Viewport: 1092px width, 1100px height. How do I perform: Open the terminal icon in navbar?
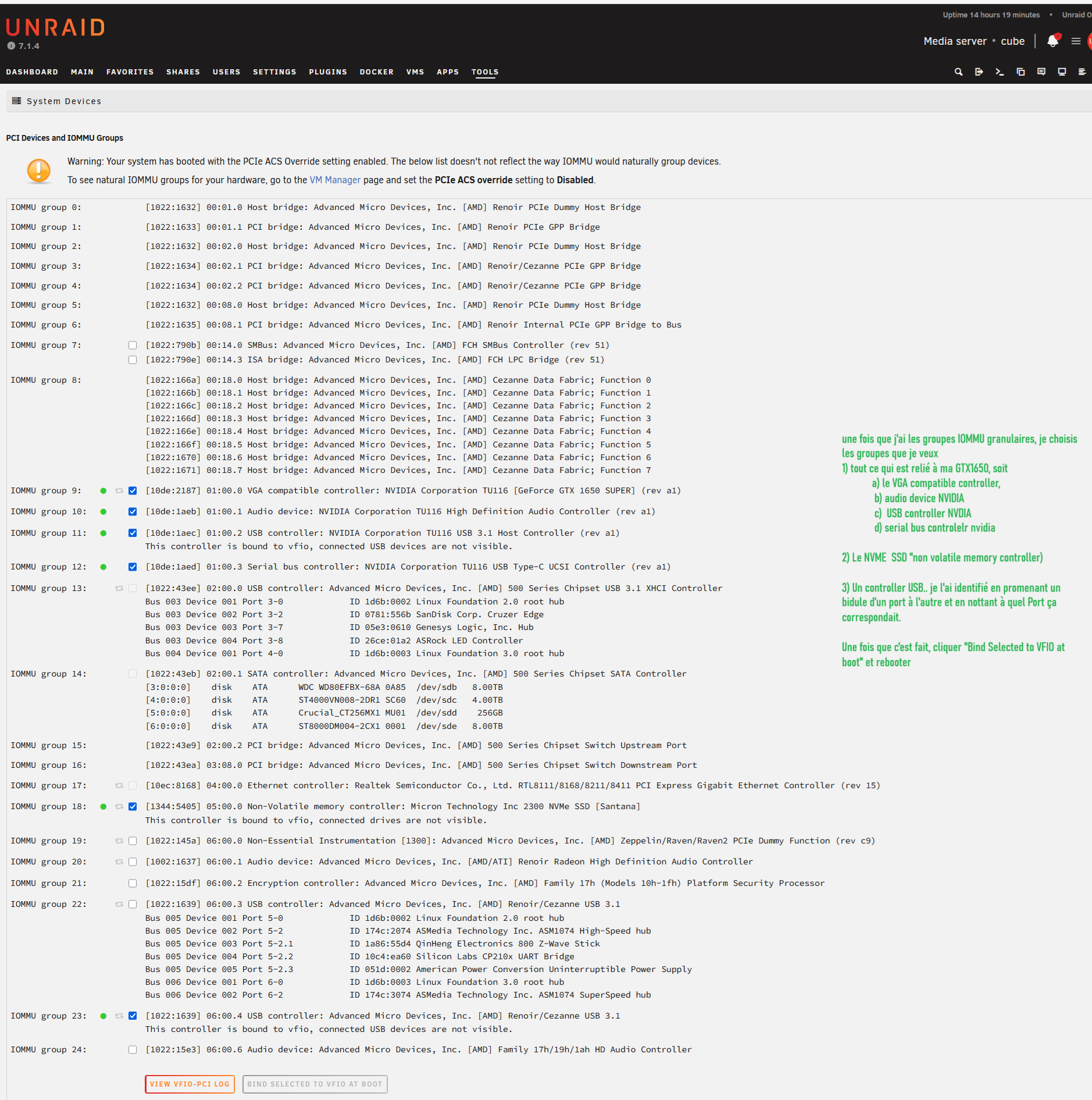coord(1000,72)
